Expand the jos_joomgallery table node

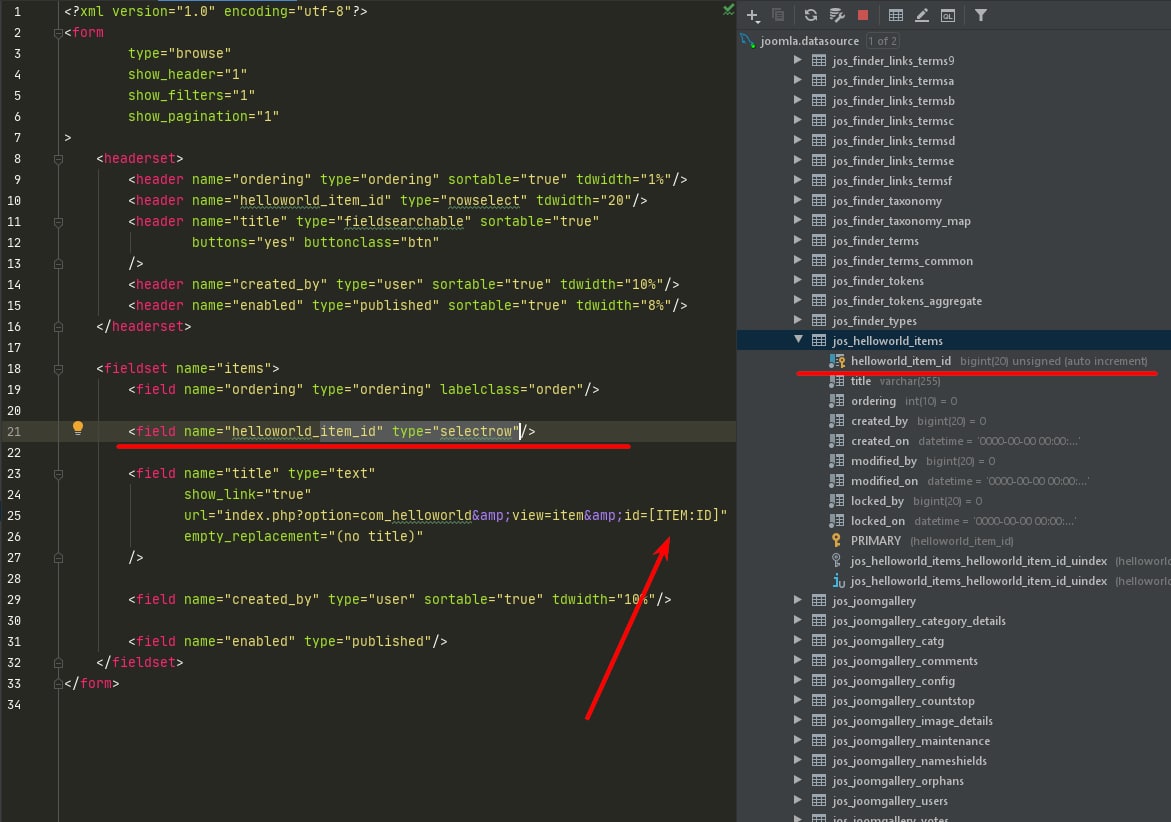798,600
